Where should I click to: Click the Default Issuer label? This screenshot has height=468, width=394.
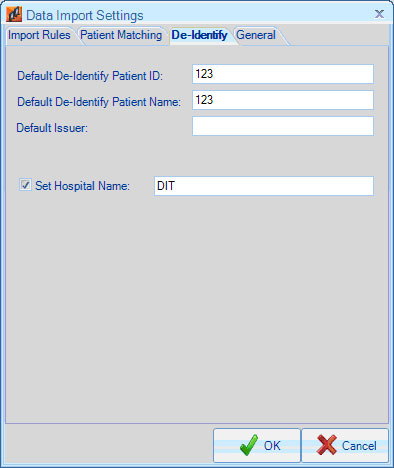pos(52,128)
